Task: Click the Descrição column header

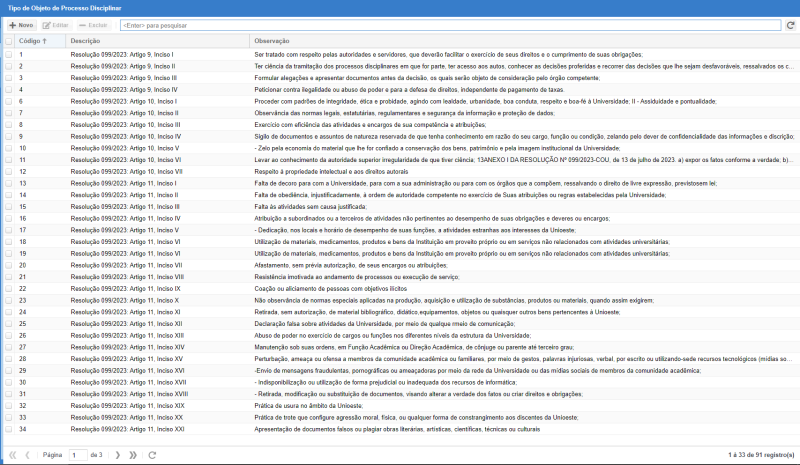Action: coord(85,40)
